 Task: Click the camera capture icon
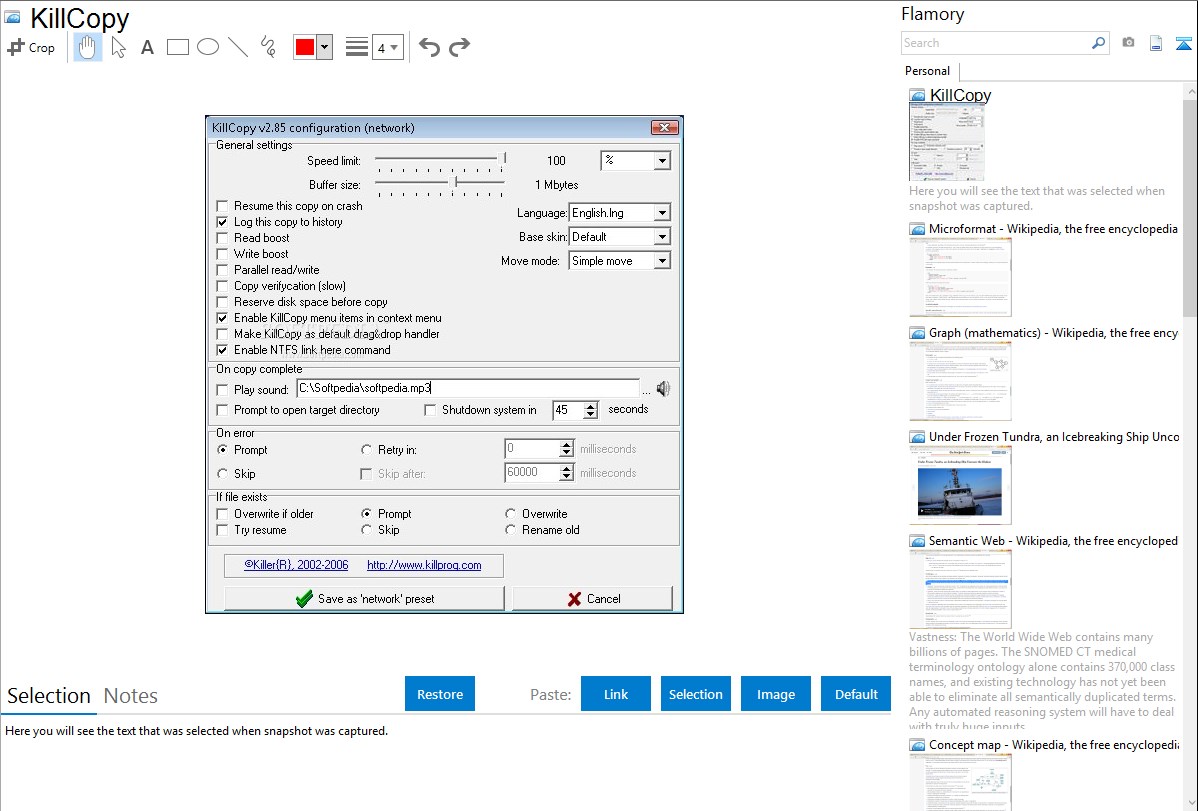coord(1128,43)
